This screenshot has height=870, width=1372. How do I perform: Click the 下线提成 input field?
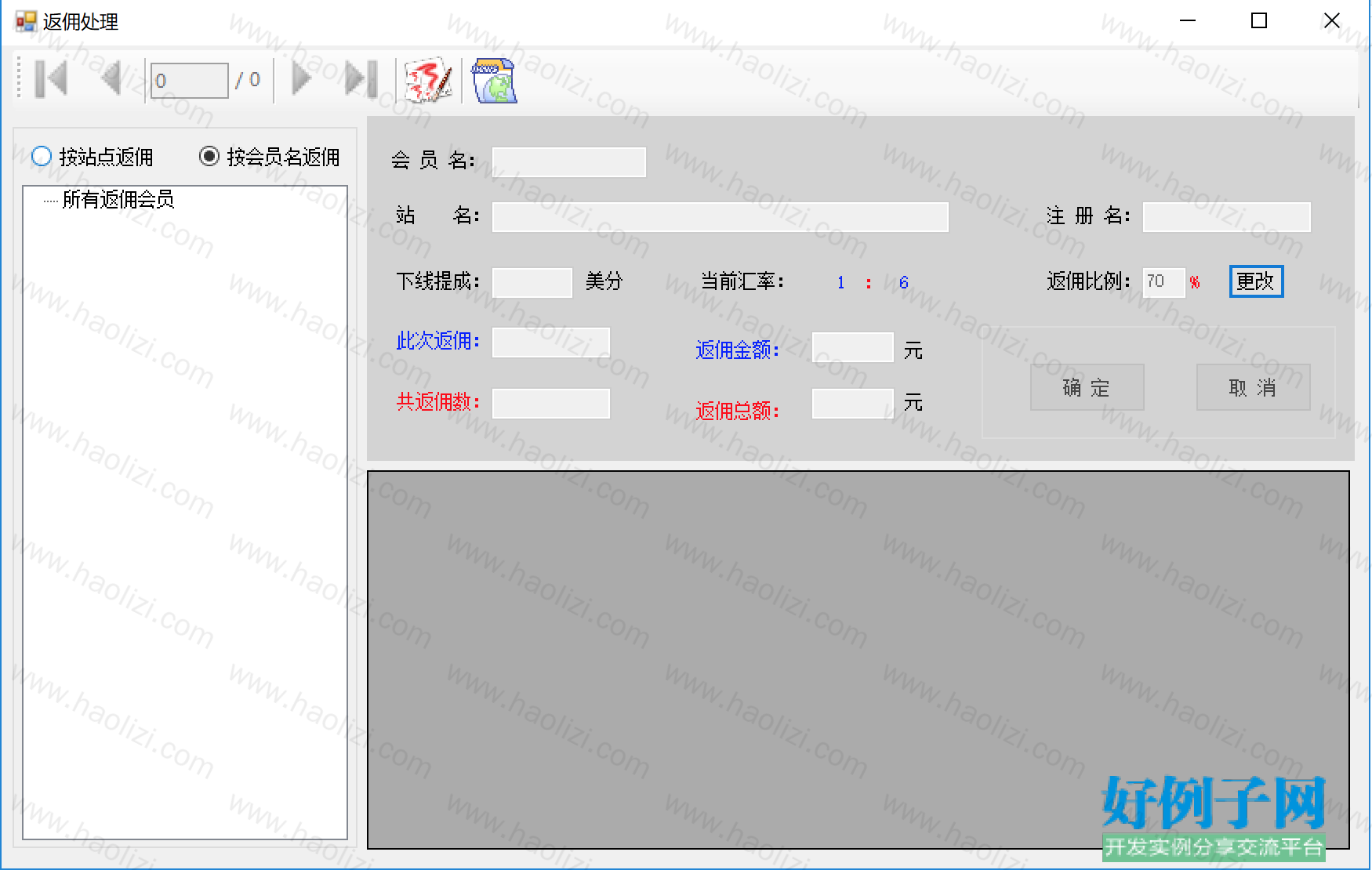[x=532, y=282]
